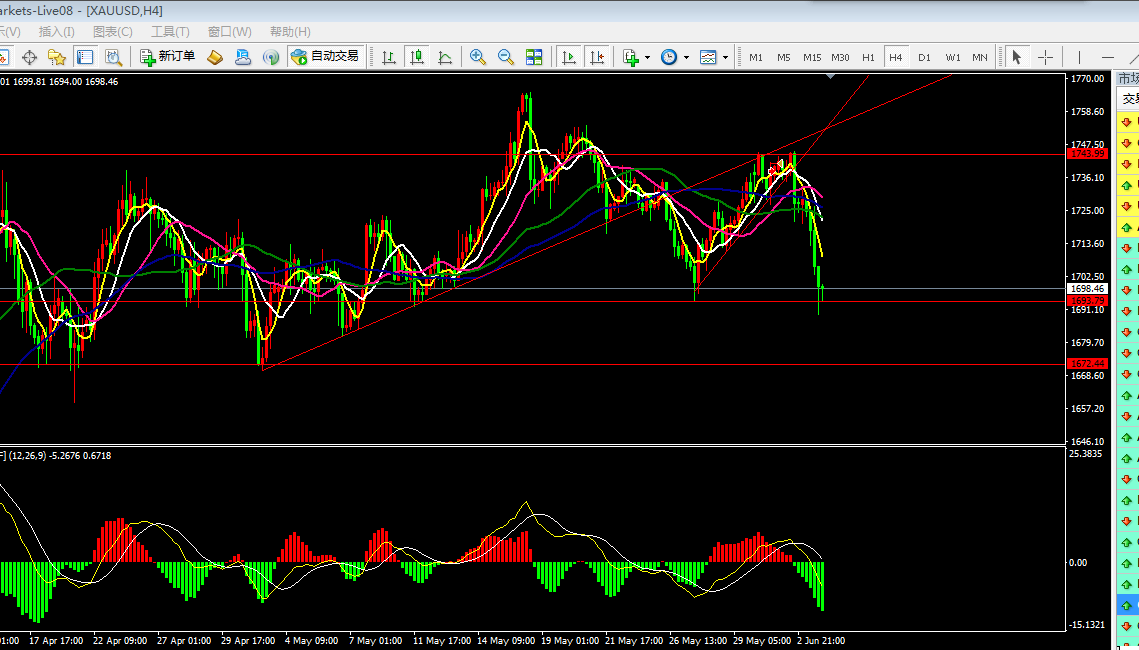Click the chart shift triangle marker
1139x650 pixels.
coord(831,76)
